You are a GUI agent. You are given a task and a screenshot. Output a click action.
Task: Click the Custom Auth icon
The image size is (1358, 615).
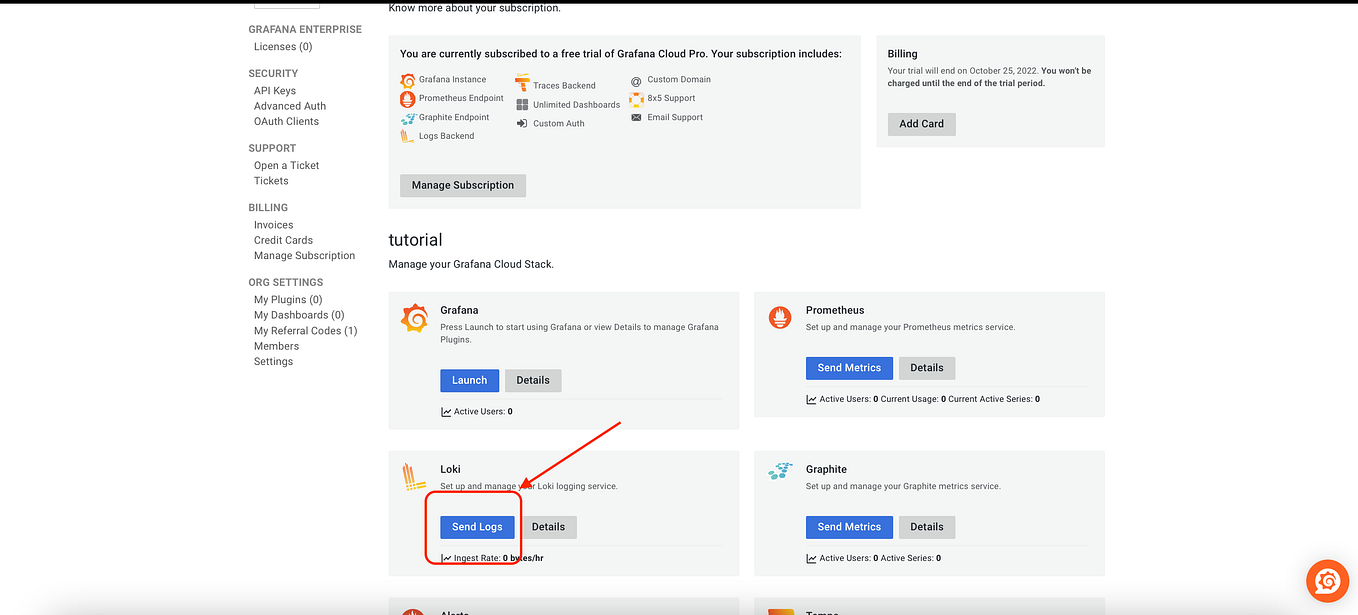click(521, 122)
